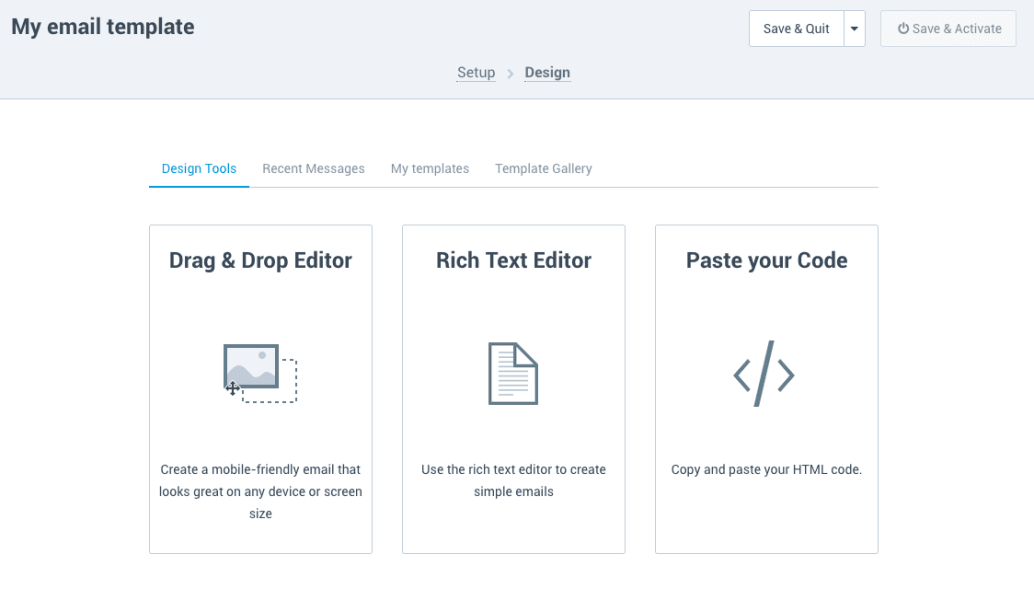Click the rich text document icon
Screen dimensions: 1034x589
point(513,373)
